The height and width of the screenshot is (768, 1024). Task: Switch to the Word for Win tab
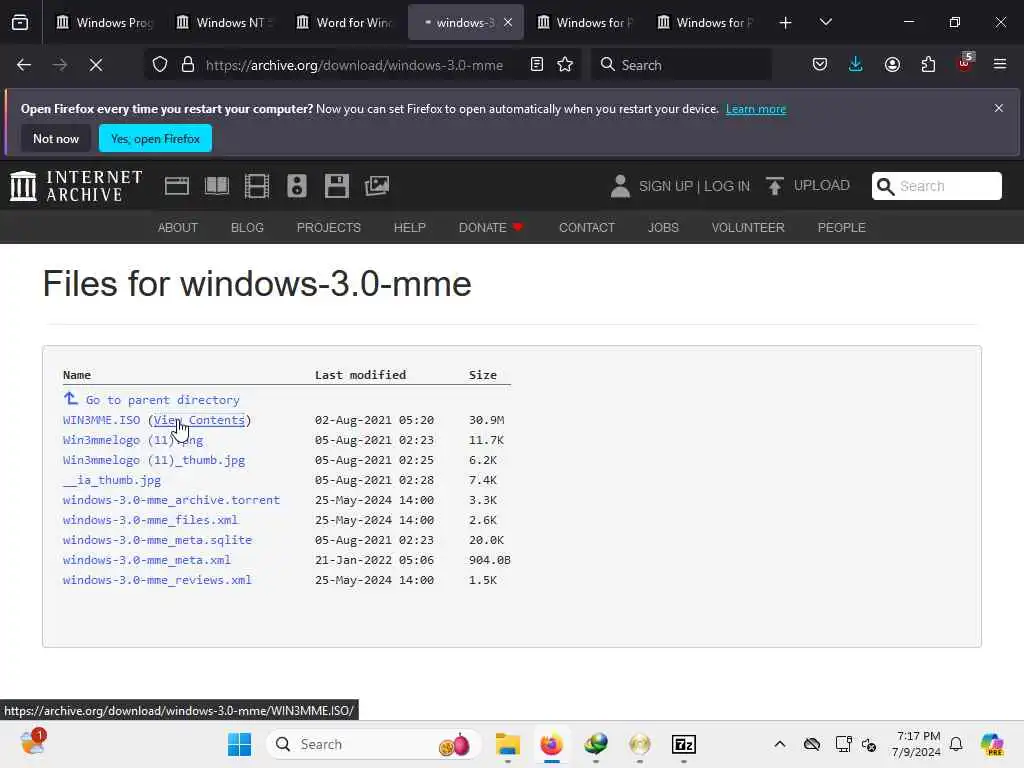point(344,22)
